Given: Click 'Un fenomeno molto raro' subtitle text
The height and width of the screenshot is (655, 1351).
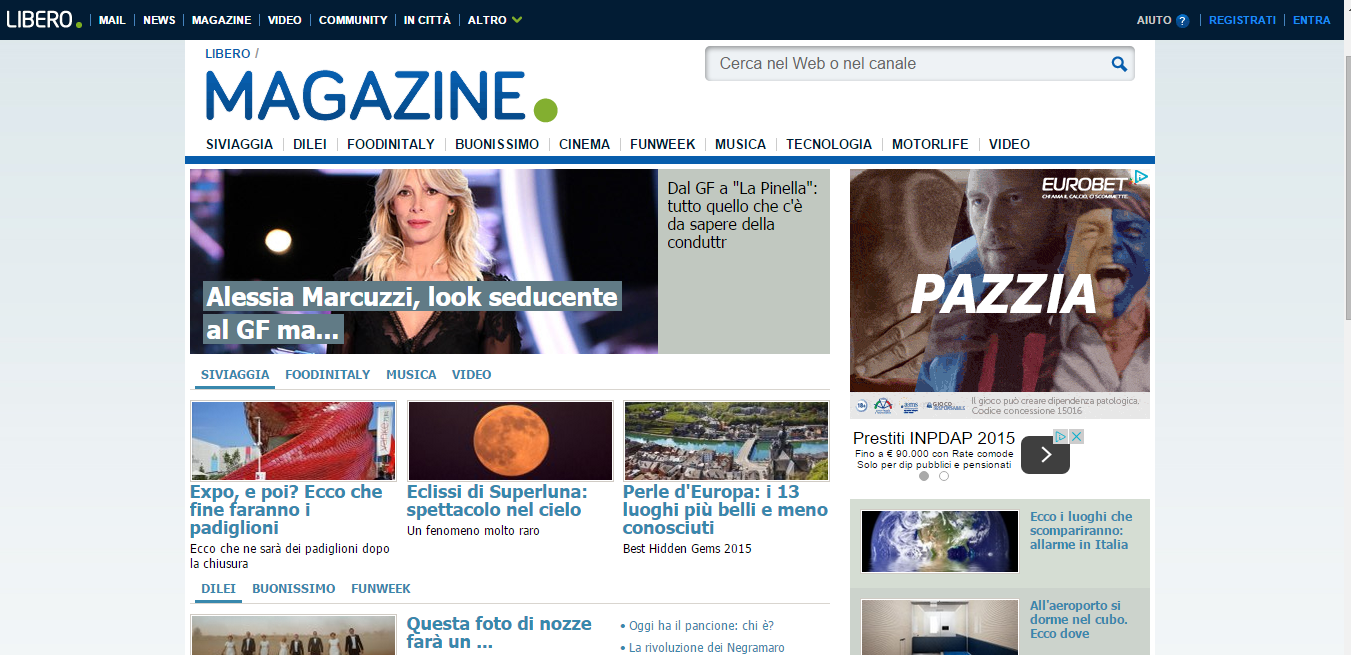Looking at the screenshot, I should tap(473, 531).
